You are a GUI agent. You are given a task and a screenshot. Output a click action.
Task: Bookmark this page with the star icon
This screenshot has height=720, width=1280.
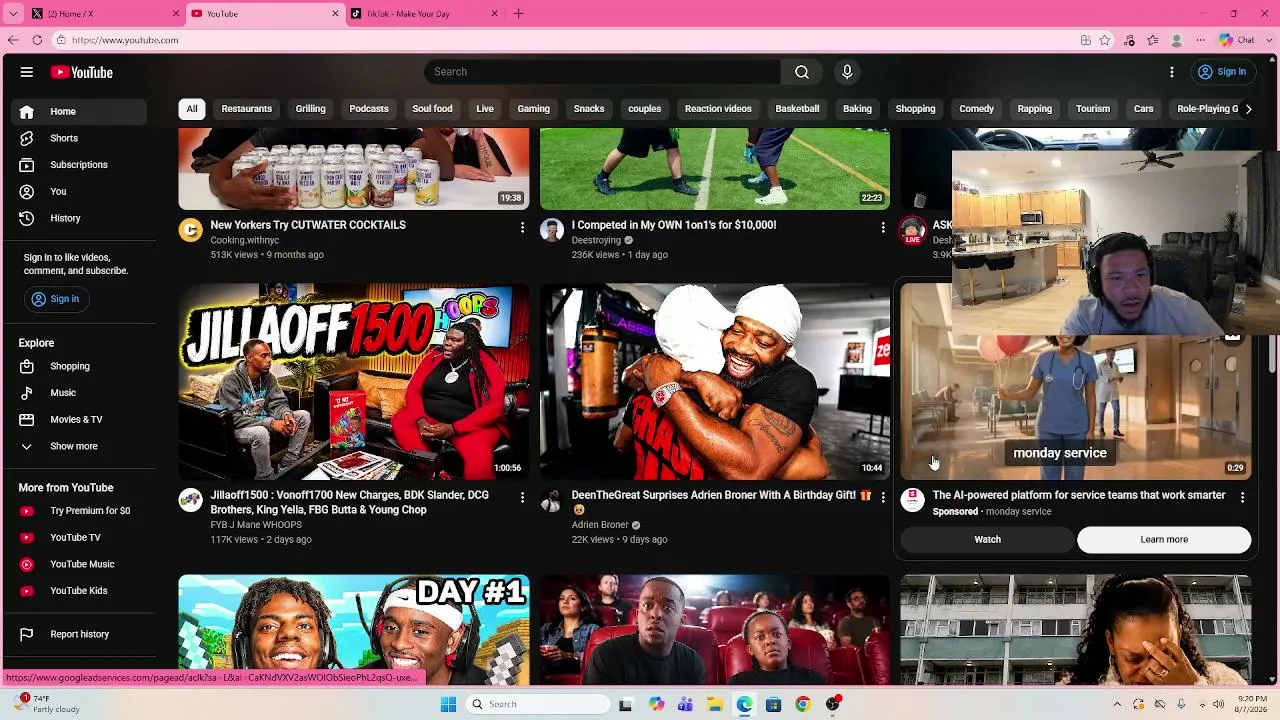pos(1105,40)
